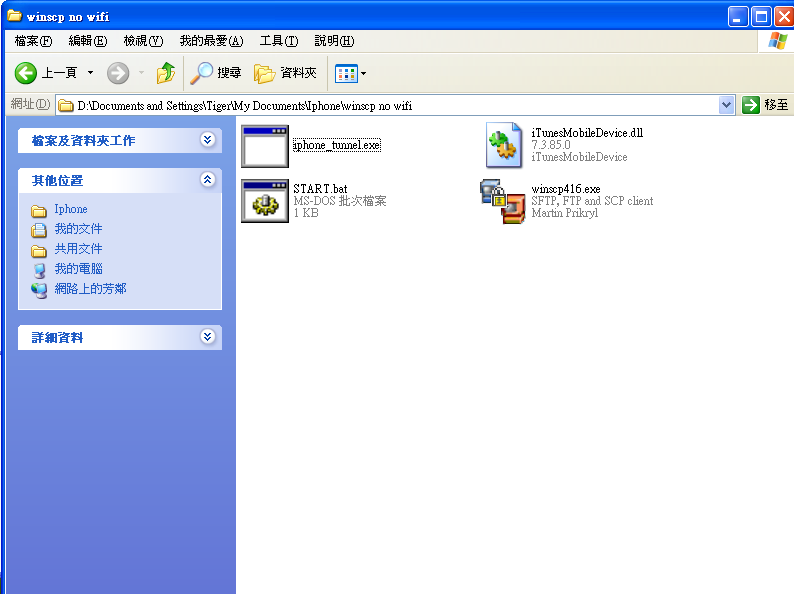794x594 pixels.
Task: Open the 檔案 (File) menu
Action: (x=33, y=41)
